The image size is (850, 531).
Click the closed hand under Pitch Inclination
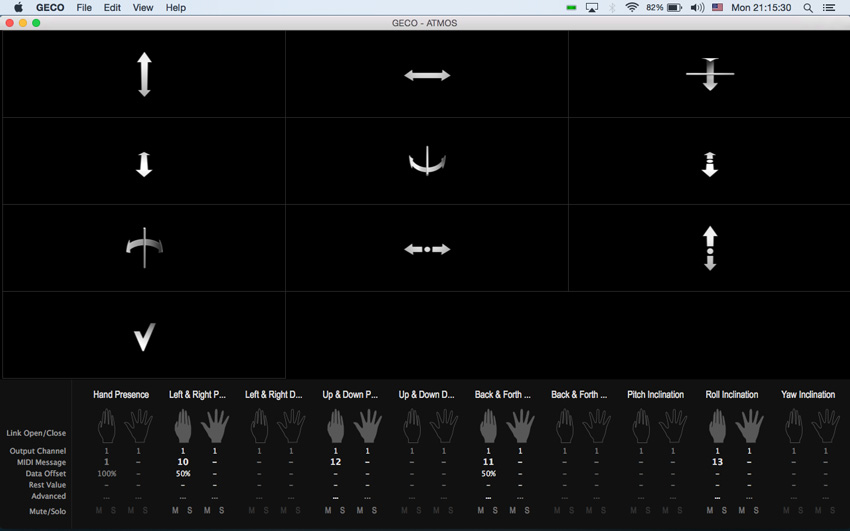pos(641,426)
